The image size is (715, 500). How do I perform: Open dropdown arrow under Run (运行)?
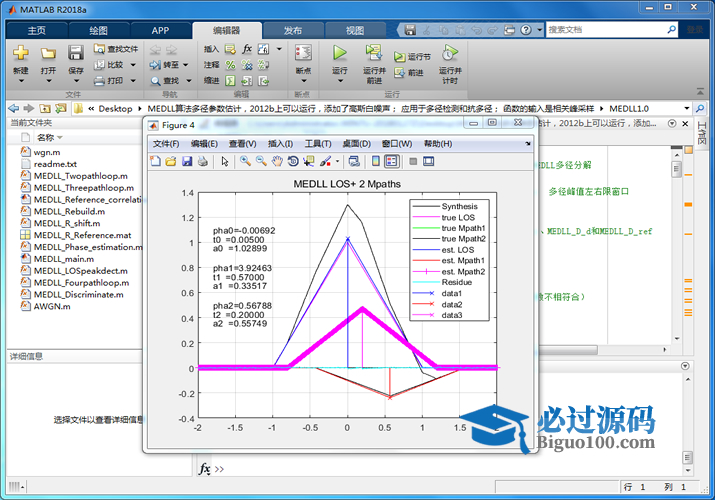[340, 81]
